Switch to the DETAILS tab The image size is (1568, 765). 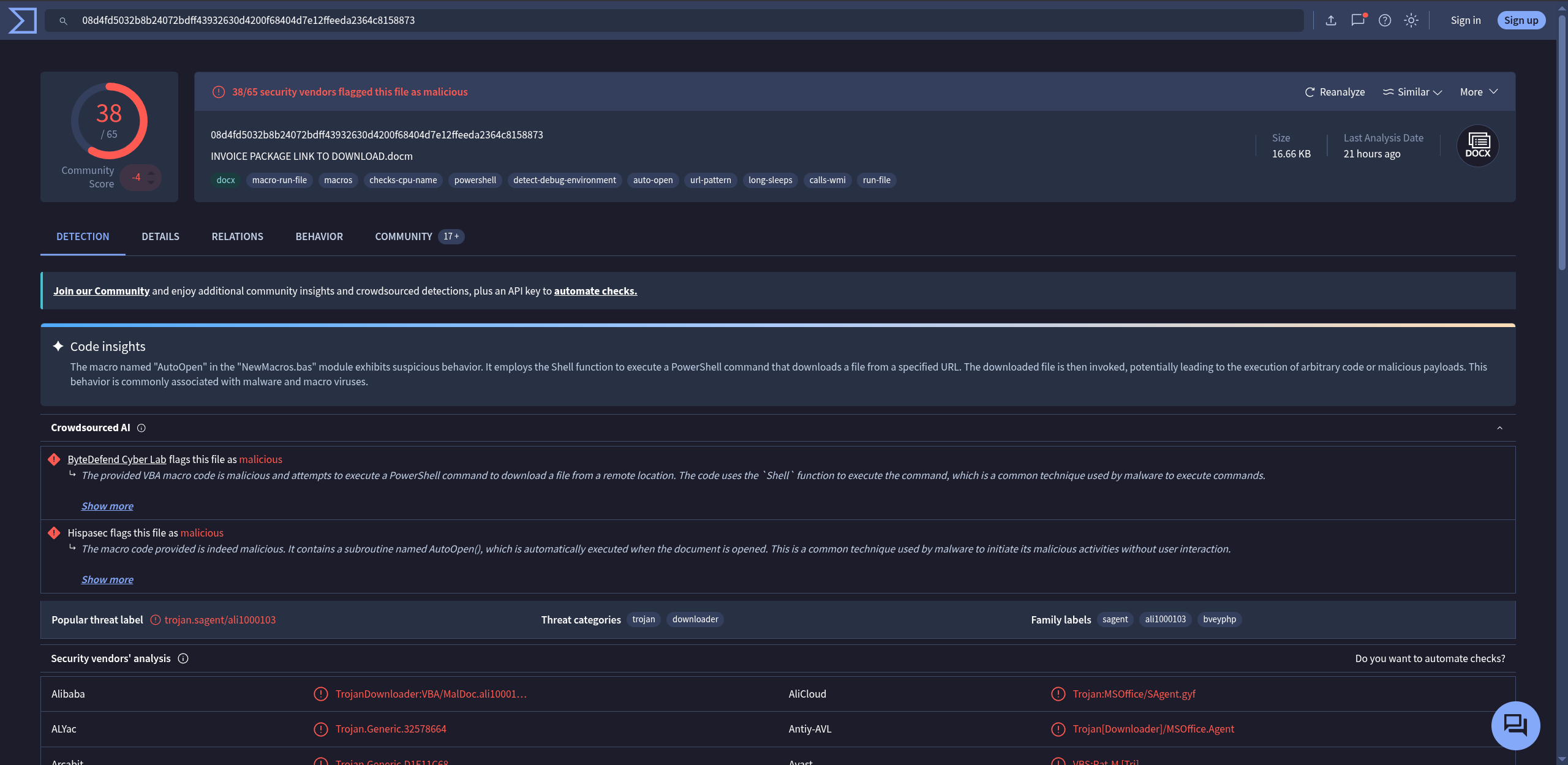(x=160, y=236)
